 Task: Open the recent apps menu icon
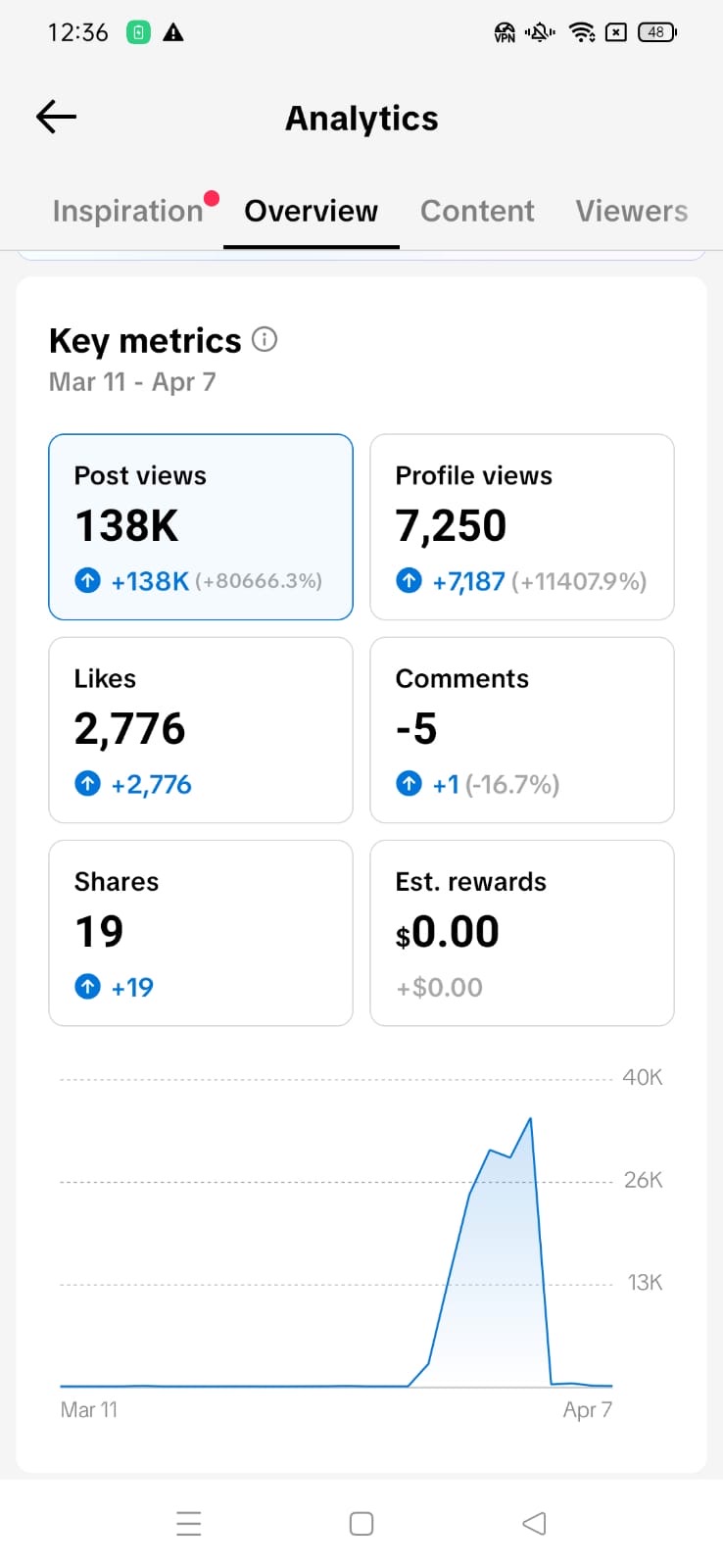(189, 1523)
